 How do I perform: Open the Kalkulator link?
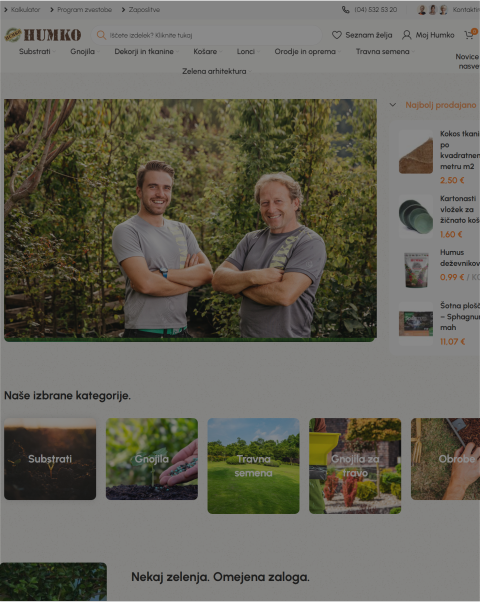25,10
